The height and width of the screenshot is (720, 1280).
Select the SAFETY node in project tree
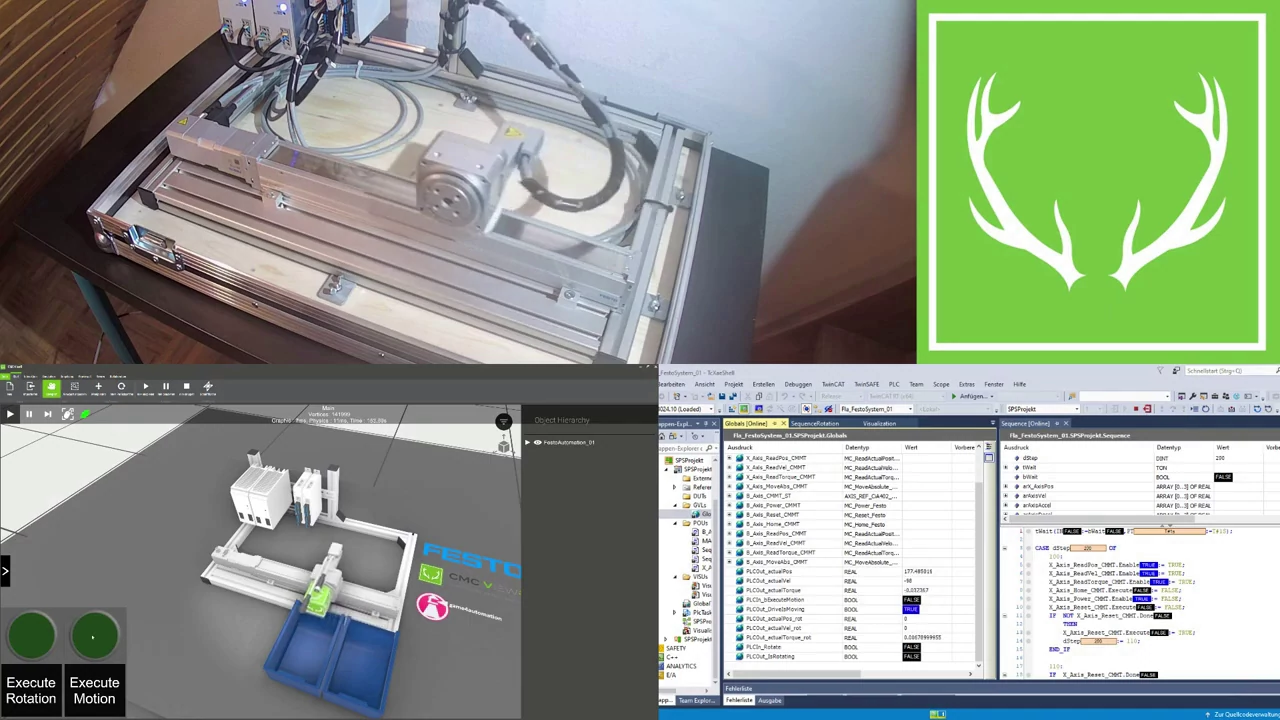676,649
